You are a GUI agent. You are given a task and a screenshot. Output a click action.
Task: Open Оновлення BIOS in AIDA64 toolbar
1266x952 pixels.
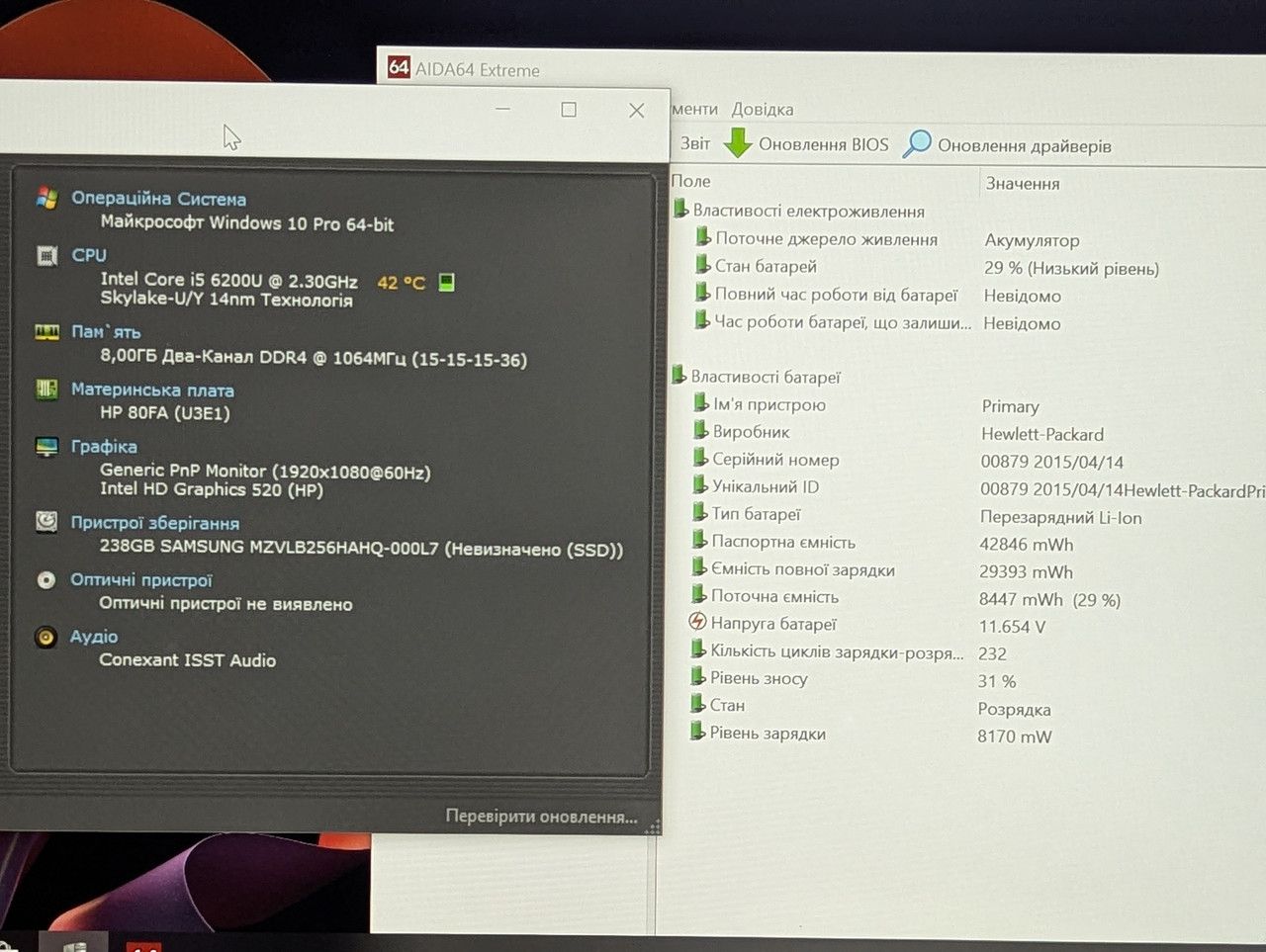coord(823,144)
